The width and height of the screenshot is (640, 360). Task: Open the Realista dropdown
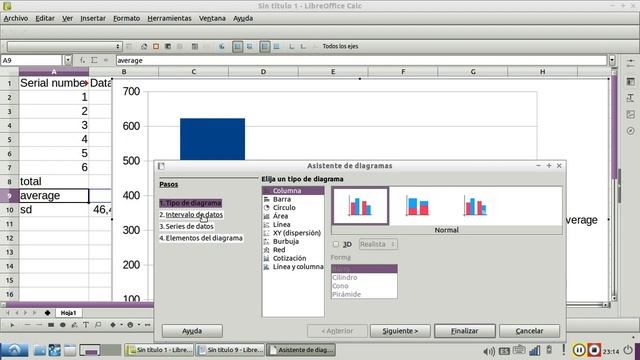tap(378, 244)
